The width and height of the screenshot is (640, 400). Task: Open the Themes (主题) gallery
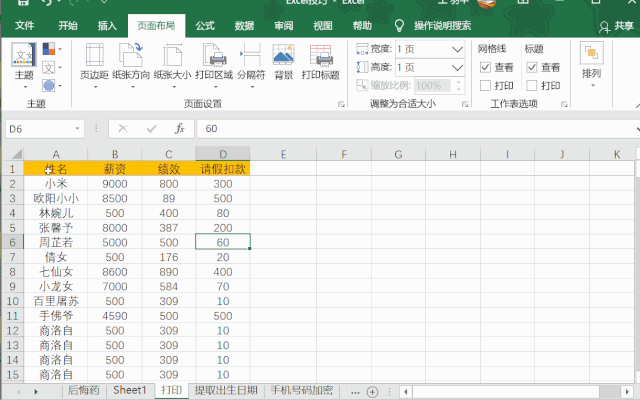click(24, 67)
